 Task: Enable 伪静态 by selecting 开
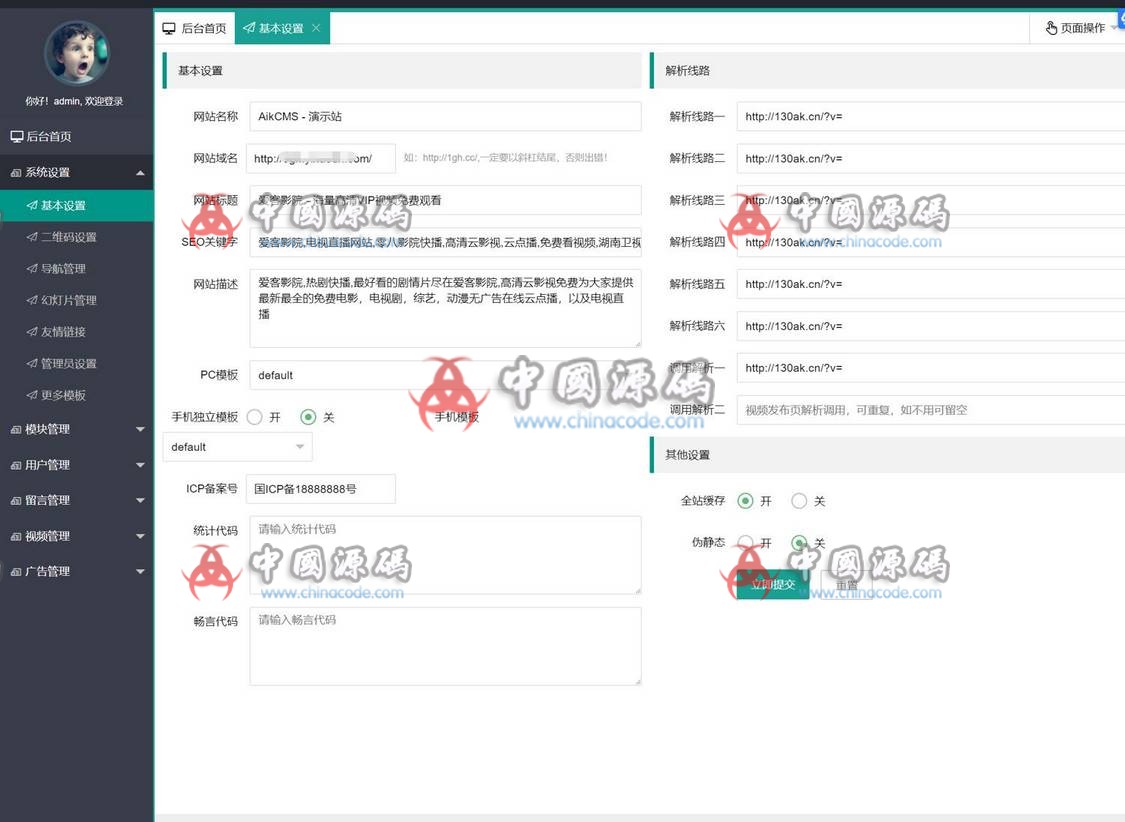[744, 543]
